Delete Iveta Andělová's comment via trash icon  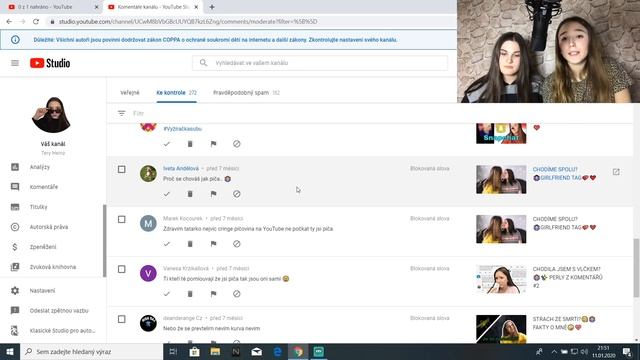point(190,194)
